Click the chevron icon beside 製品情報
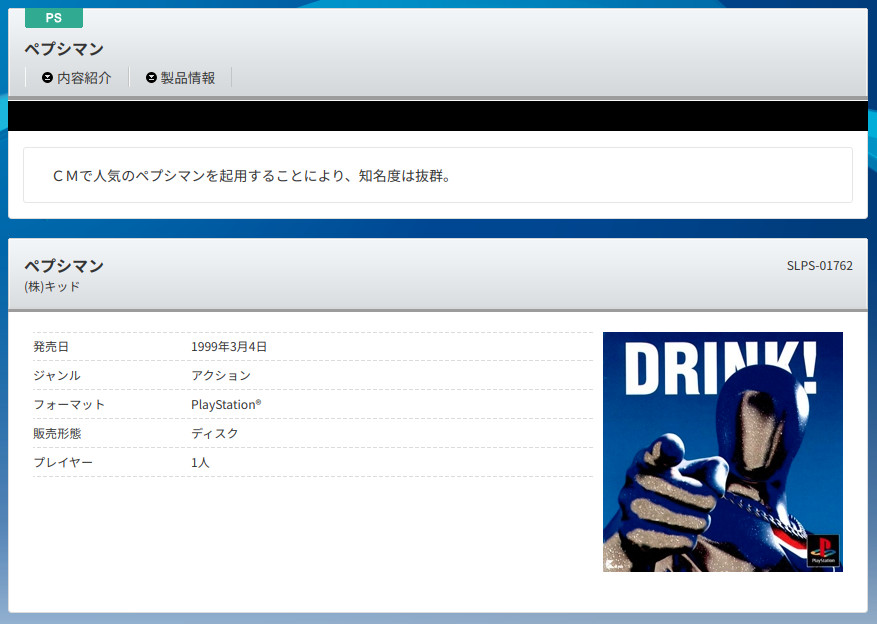 [151, 78]
